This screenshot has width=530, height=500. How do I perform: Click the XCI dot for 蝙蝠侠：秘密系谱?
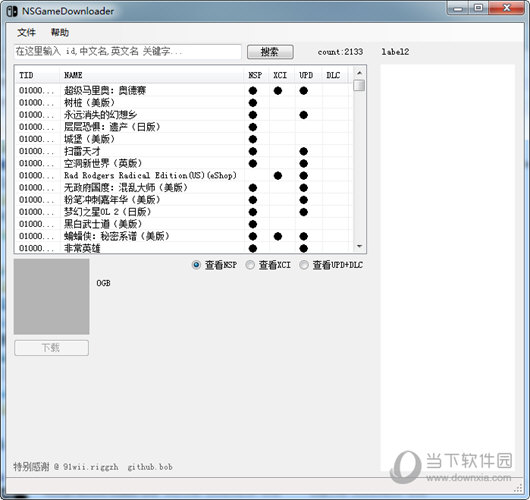pyautogui.click(x=278, y=236)
